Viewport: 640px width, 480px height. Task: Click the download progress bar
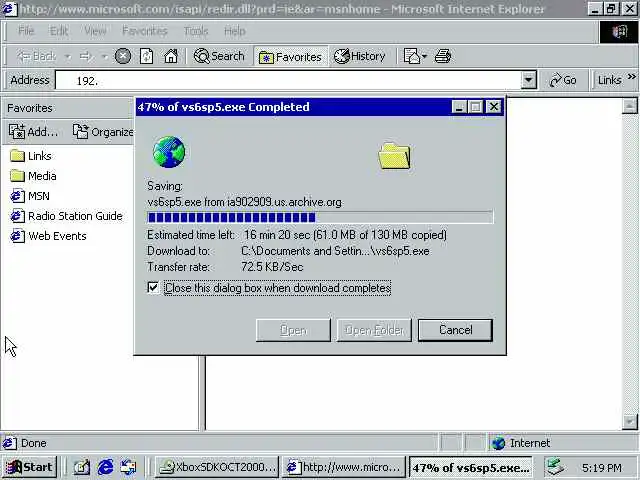tap(320, 217)
